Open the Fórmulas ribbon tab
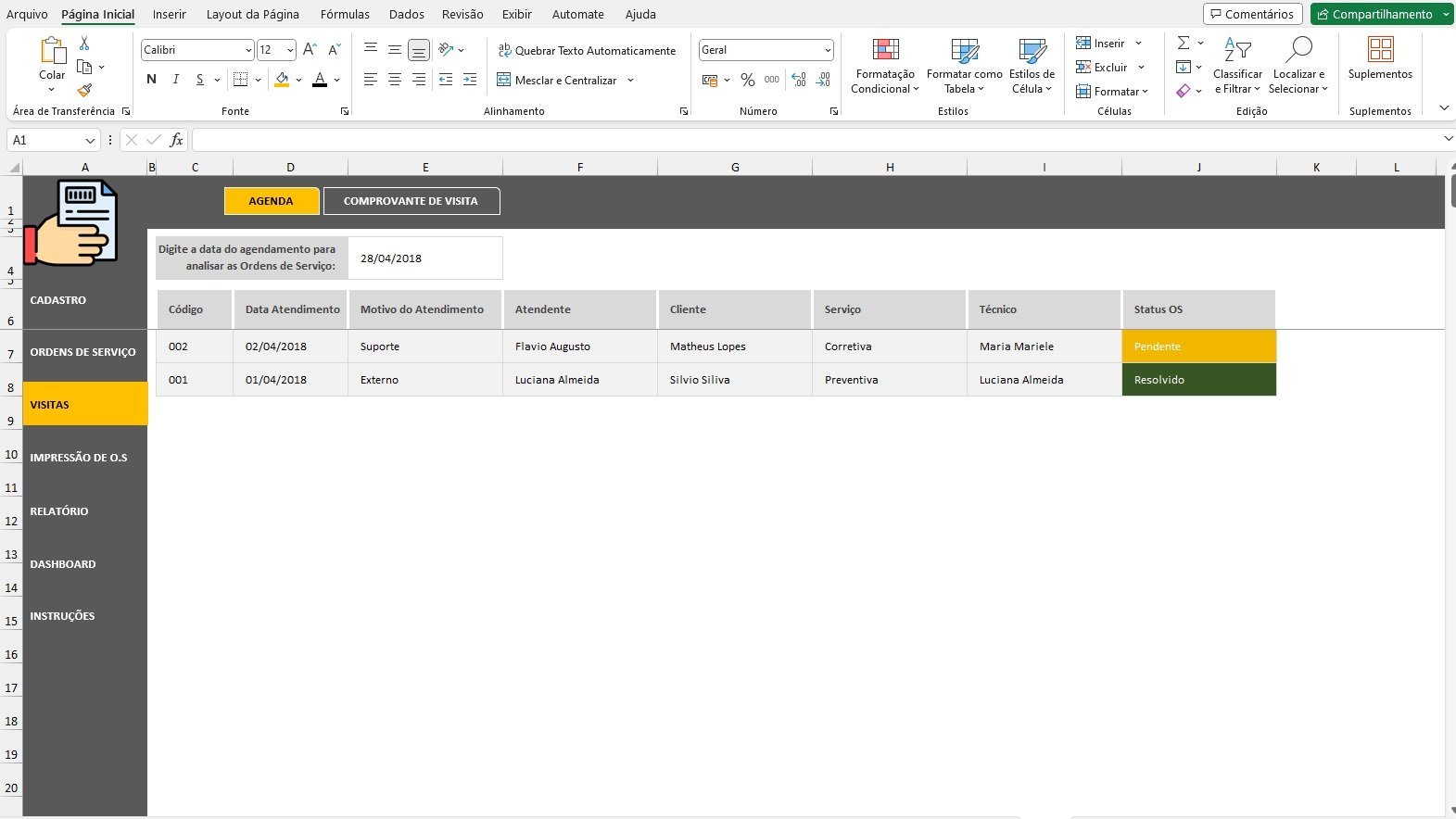1456x819 pixels. [345, 14]
